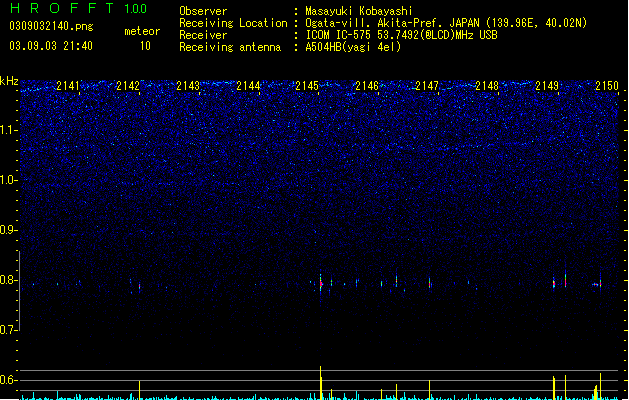Click the 0.6 level axis label
This screenshot has height=400, width=629.
[9, 380]
